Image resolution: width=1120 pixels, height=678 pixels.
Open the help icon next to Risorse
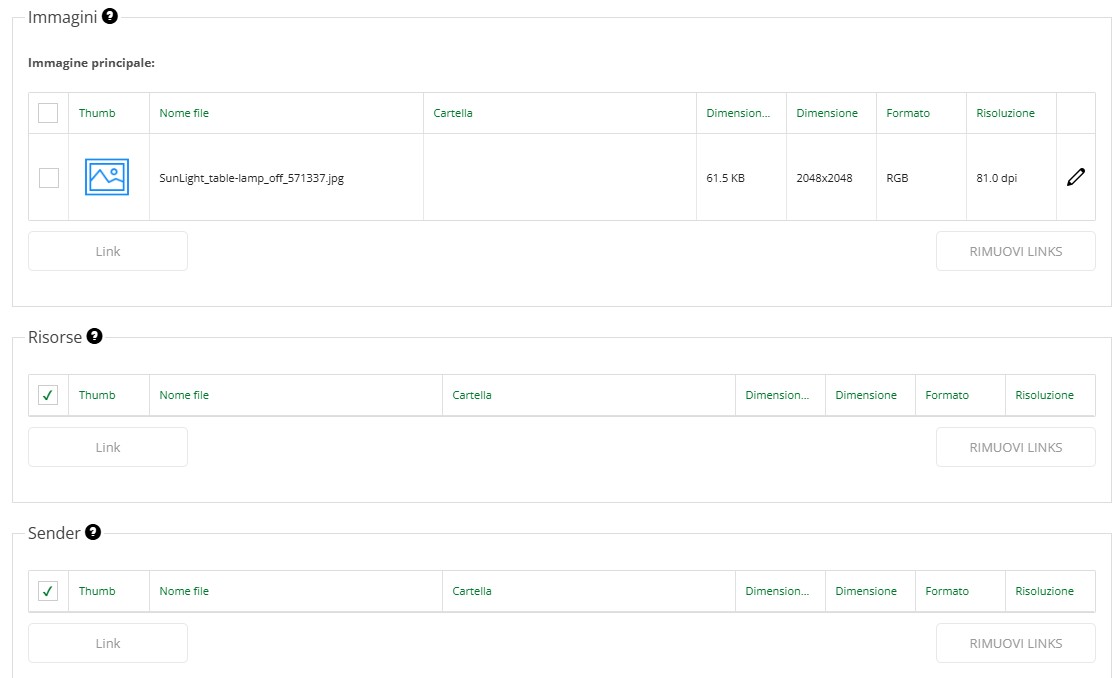click(x=94, y=336)
